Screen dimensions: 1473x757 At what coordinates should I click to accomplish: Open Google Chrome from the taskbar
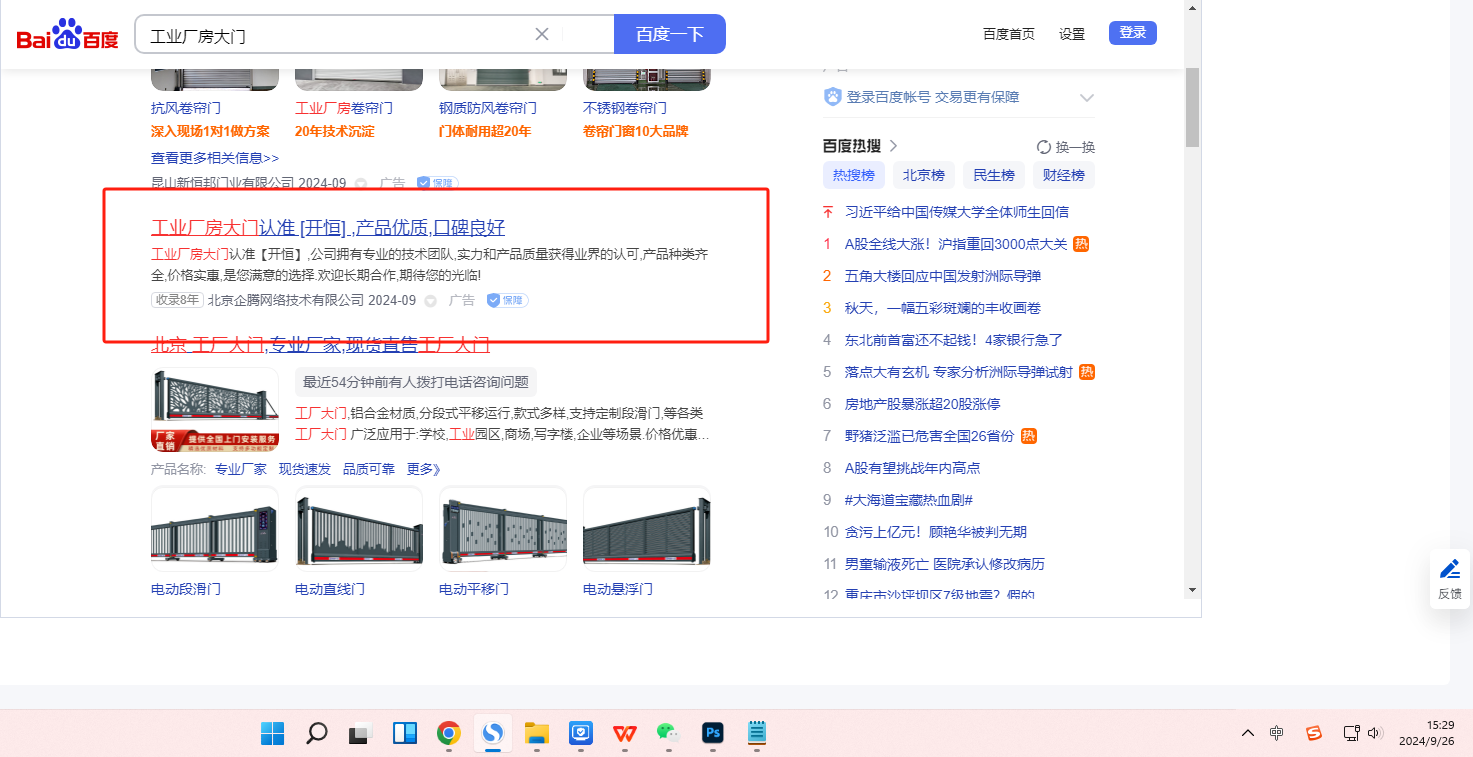click(x=448, y=733)
